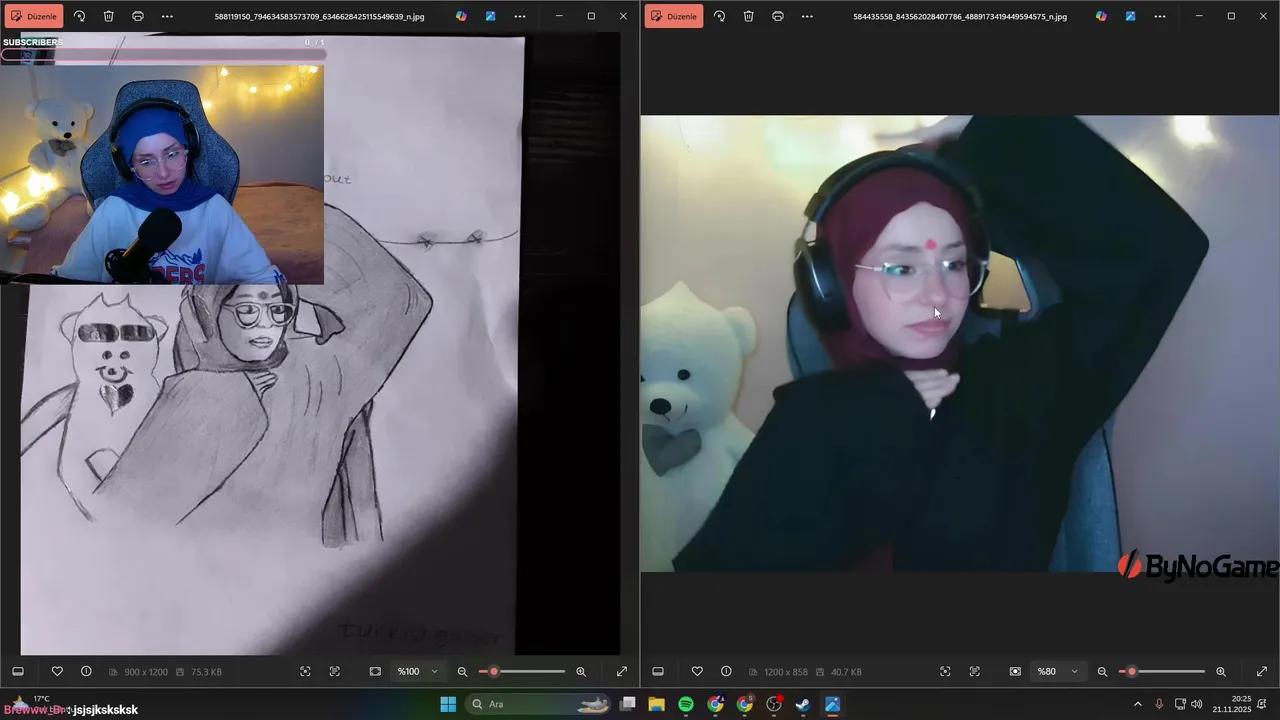Viewport: 1280px width, 720px height.
Task: Open volume control in system tray
Action: (x=1197, y=704)
